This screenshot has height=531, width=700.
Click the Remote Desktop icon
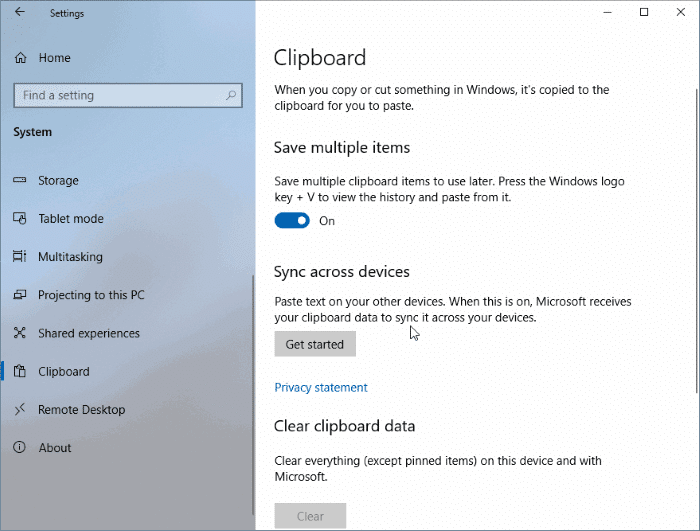pyautogui.click(x=20, y=409)
